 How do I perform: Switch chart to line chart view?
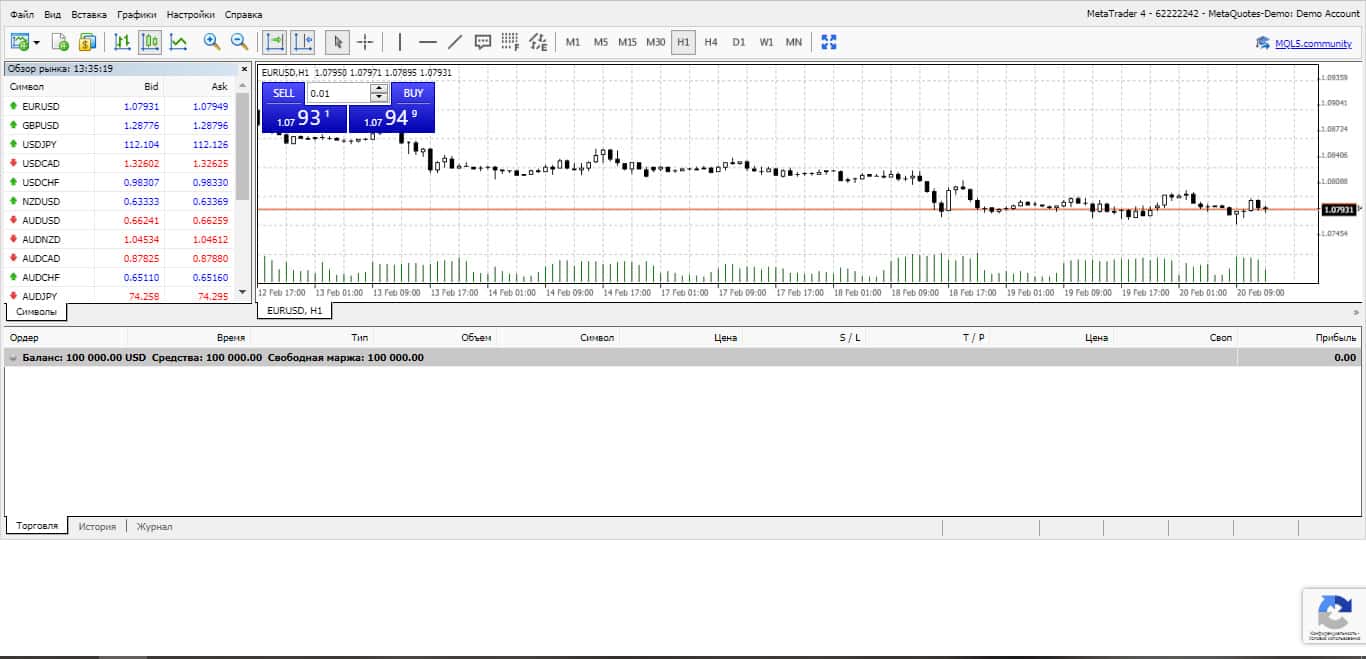(179, 42)
